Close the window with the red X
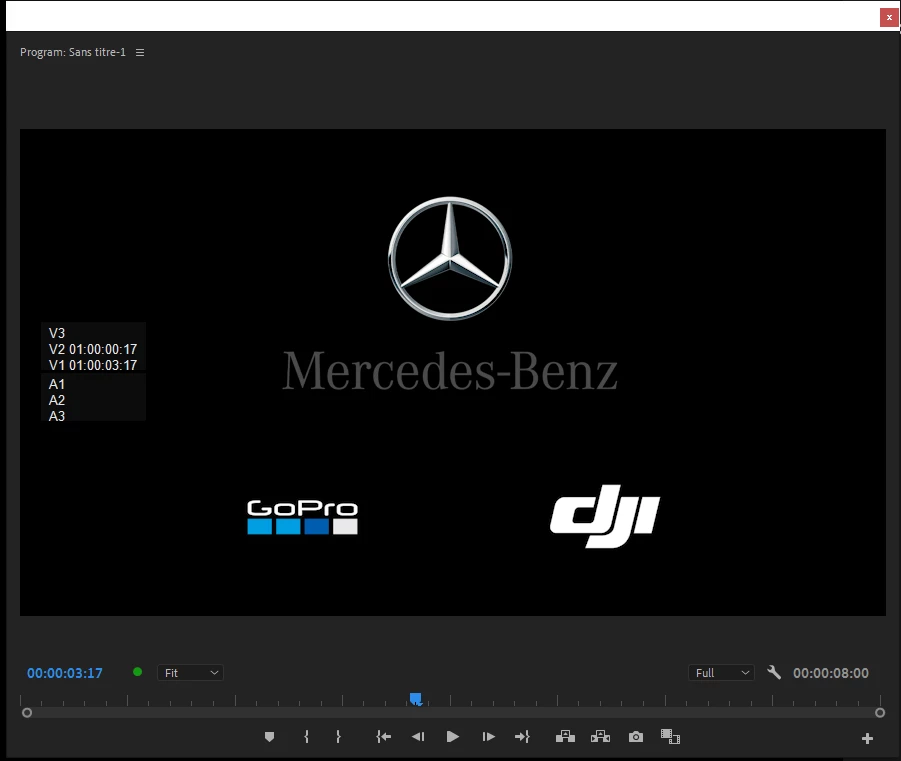 [889, 17]
